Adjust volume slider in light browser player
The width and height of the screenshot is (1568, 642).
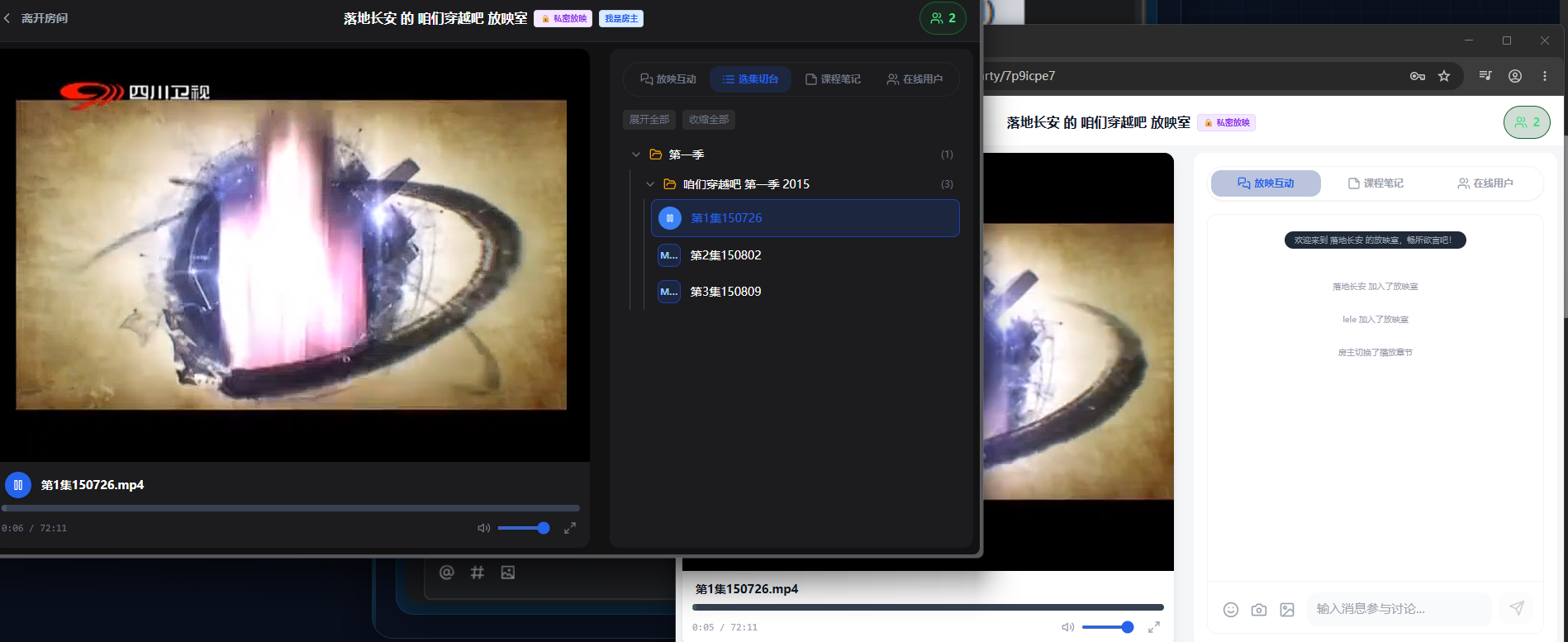pos(1108,627)
